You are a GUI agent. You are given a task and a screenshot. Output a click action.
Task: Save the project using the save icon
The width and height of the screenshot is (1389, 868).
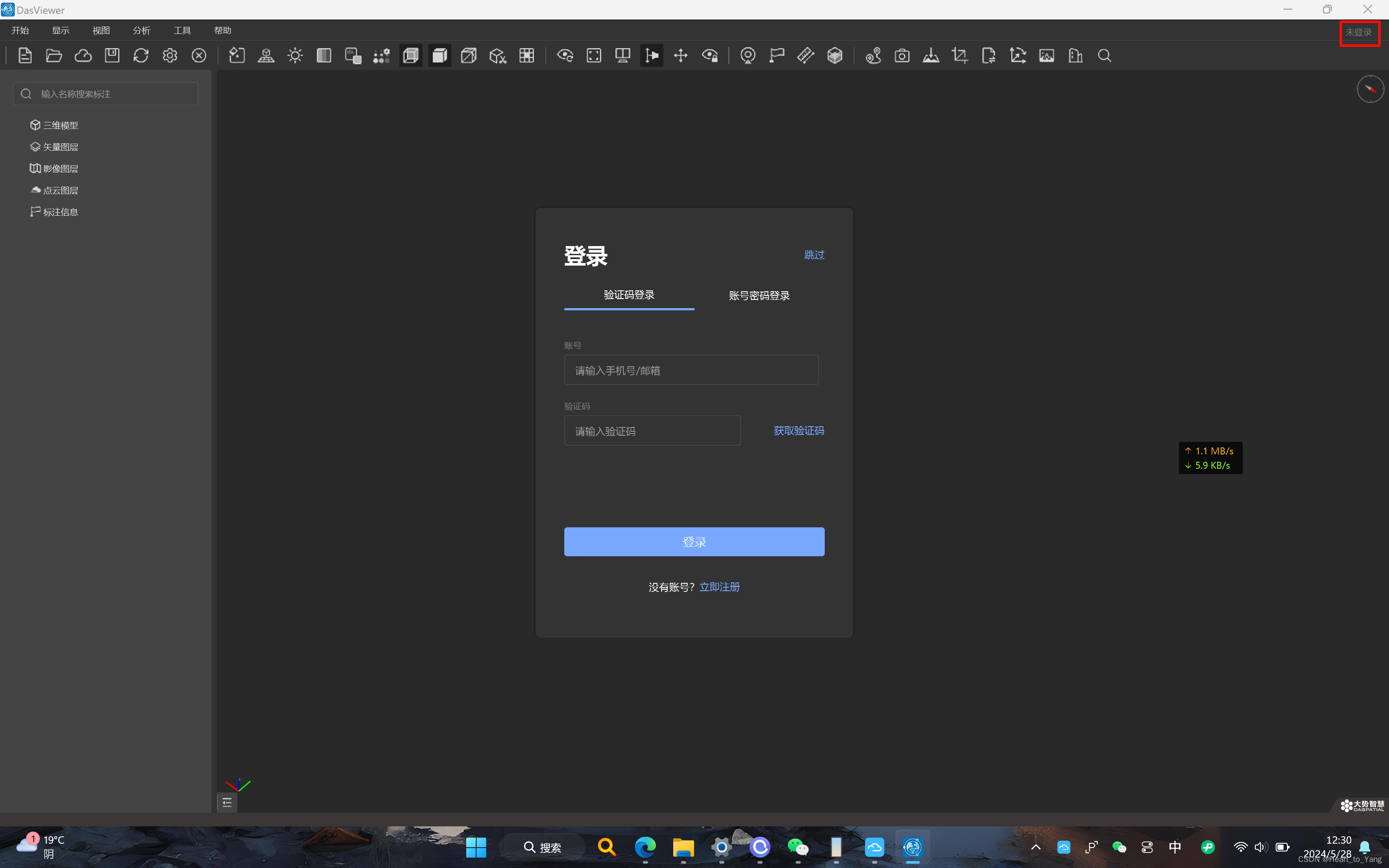[x=112, y=55]
